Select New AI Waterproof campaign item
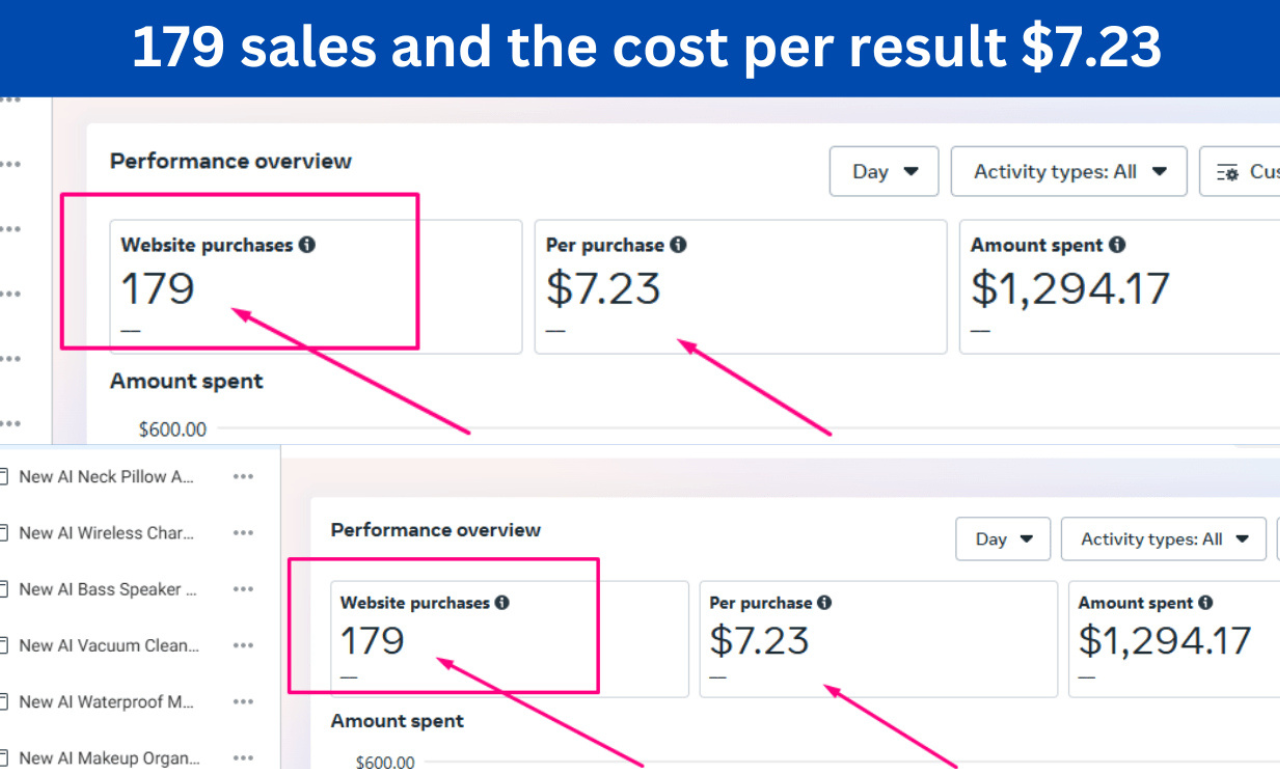Image resolution: width=1280 pixels, height=769 pixels. [106, 702]
